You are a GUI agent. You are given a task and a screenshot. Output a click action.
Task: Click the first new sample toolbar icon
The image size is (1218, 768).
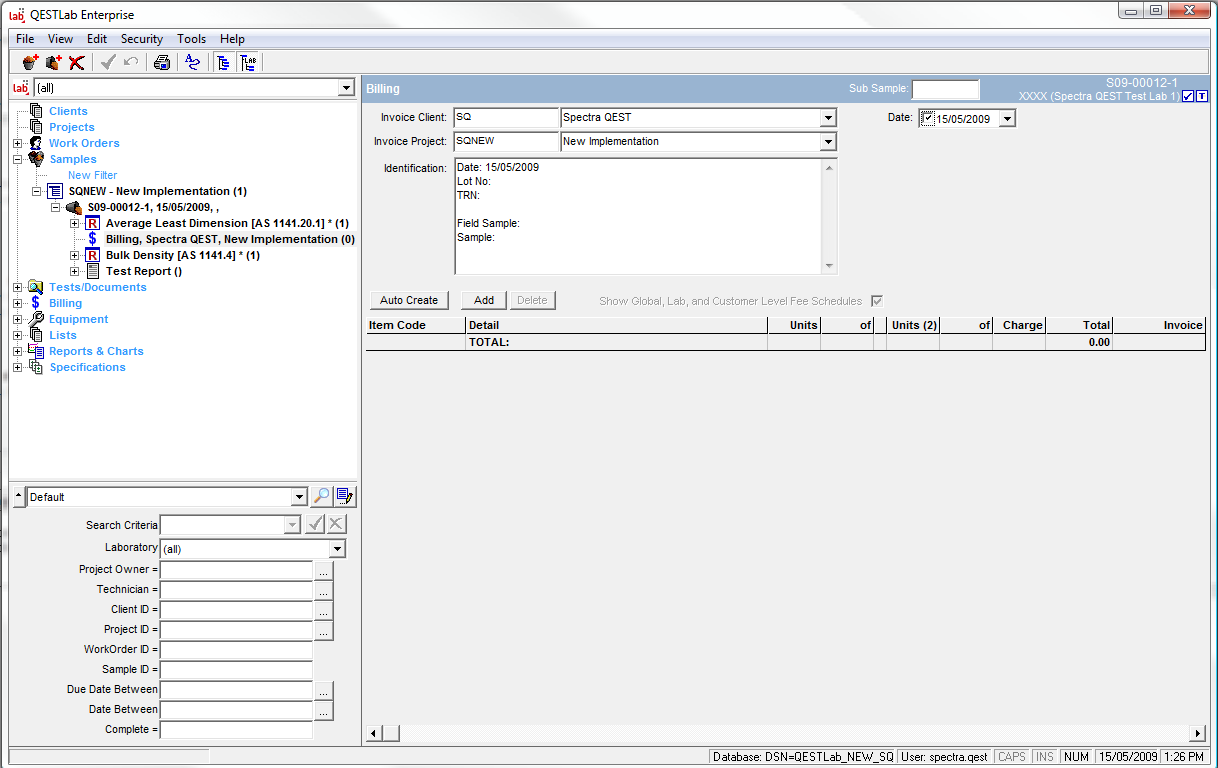[30, 63]
